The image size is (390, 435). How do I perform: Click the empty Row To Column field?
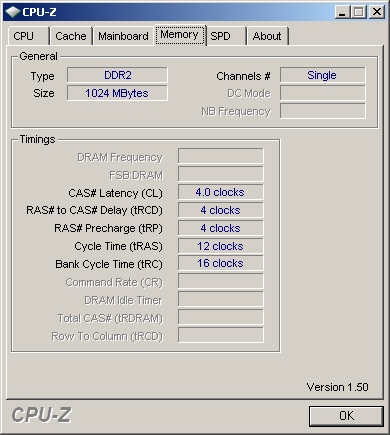click(221, 335)
